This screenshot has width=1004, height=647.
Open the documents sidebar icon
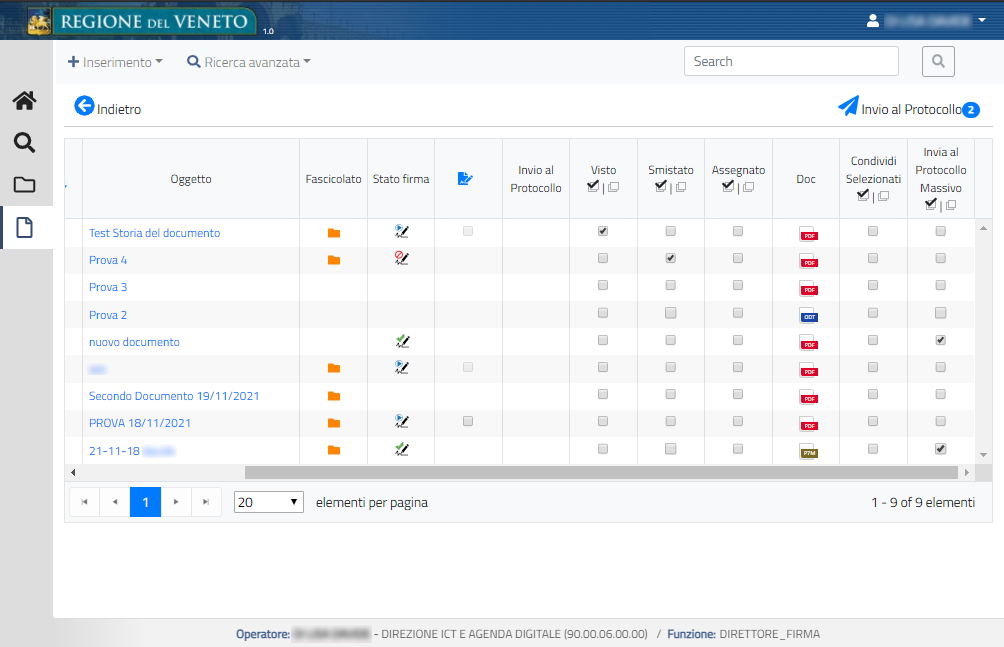(24, 227)
